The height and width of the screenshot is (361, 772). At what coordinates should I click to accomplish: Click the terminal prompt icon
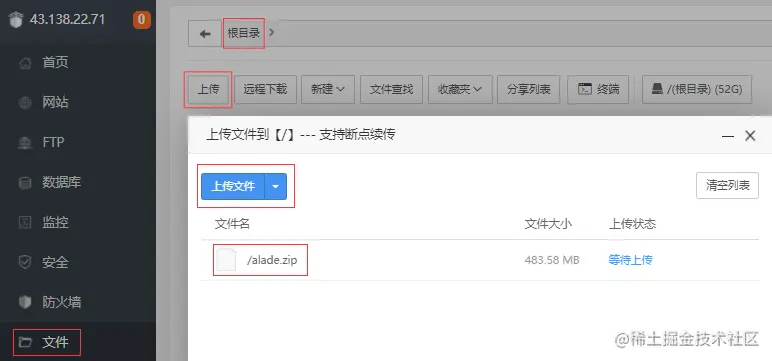[585, 89]
